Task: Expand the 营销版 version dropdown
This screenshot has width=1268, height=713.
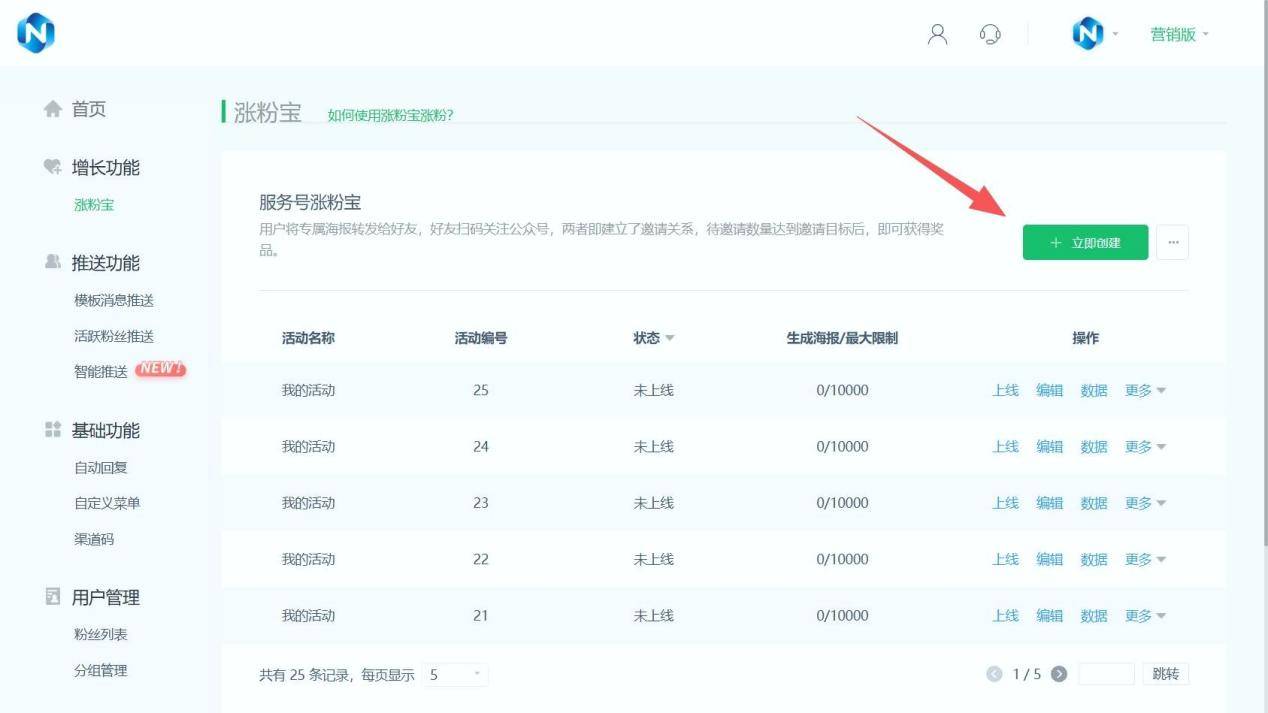Action: tap(1179, 34)
